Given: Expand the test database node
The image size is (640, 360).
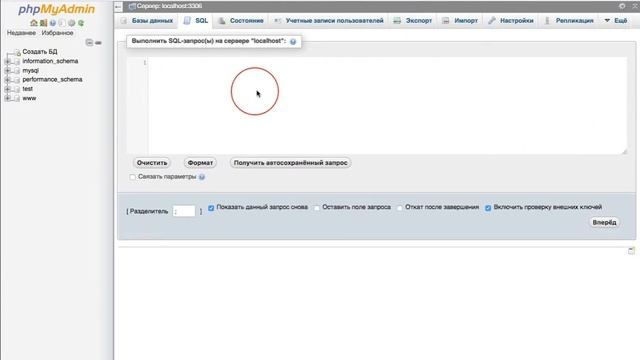Looking at the screenshot, I should 7,89.
